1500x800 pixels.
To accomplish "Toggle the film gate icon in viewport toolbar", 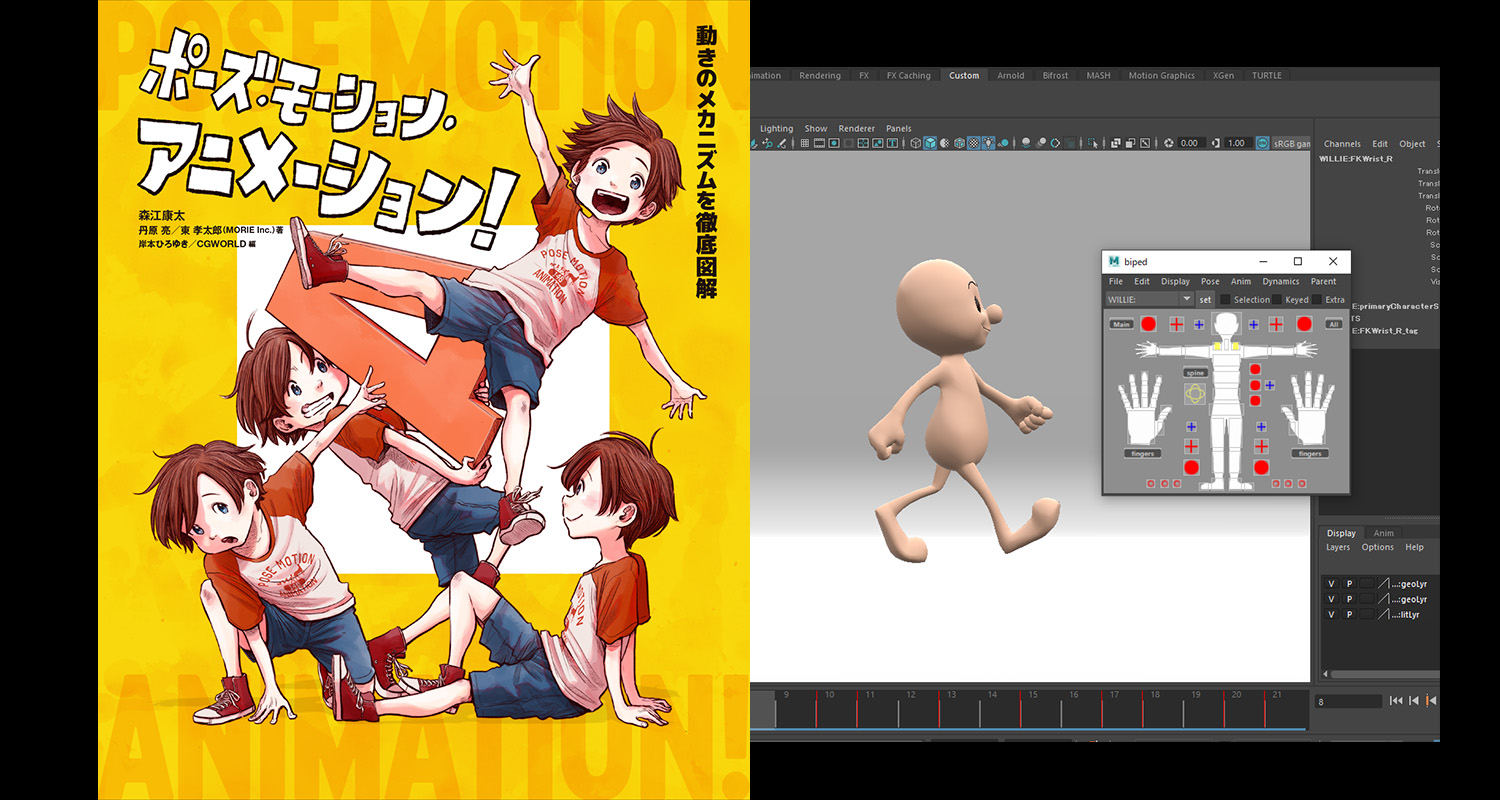I will [x=819, y=143].
